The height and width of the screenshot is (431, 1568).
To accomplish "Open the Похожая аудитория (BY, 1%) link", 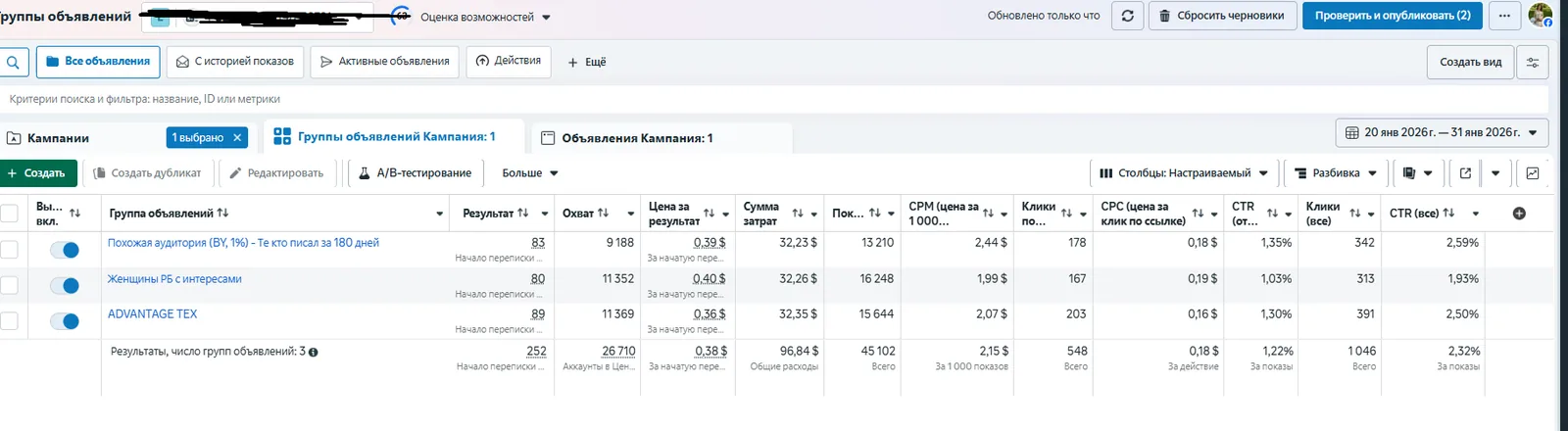I will point(243,243).
